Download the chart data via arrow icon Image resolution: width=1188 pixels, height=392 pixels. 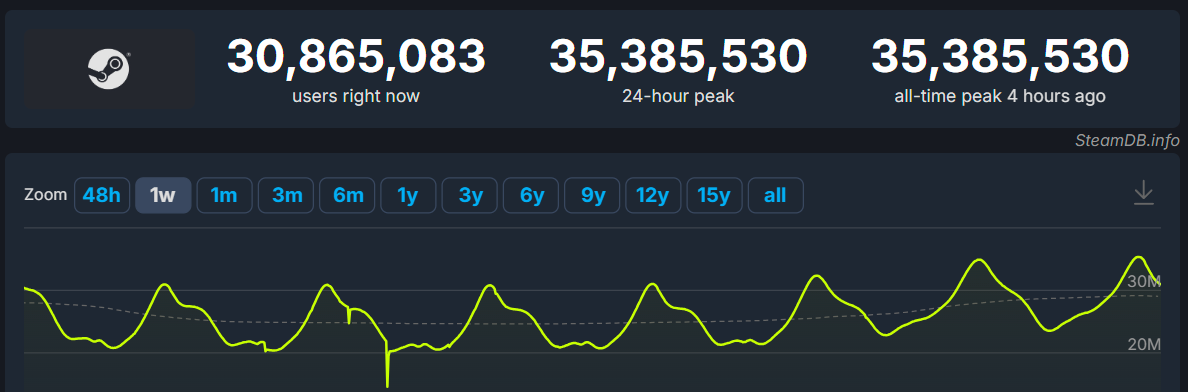point(1143,194)
